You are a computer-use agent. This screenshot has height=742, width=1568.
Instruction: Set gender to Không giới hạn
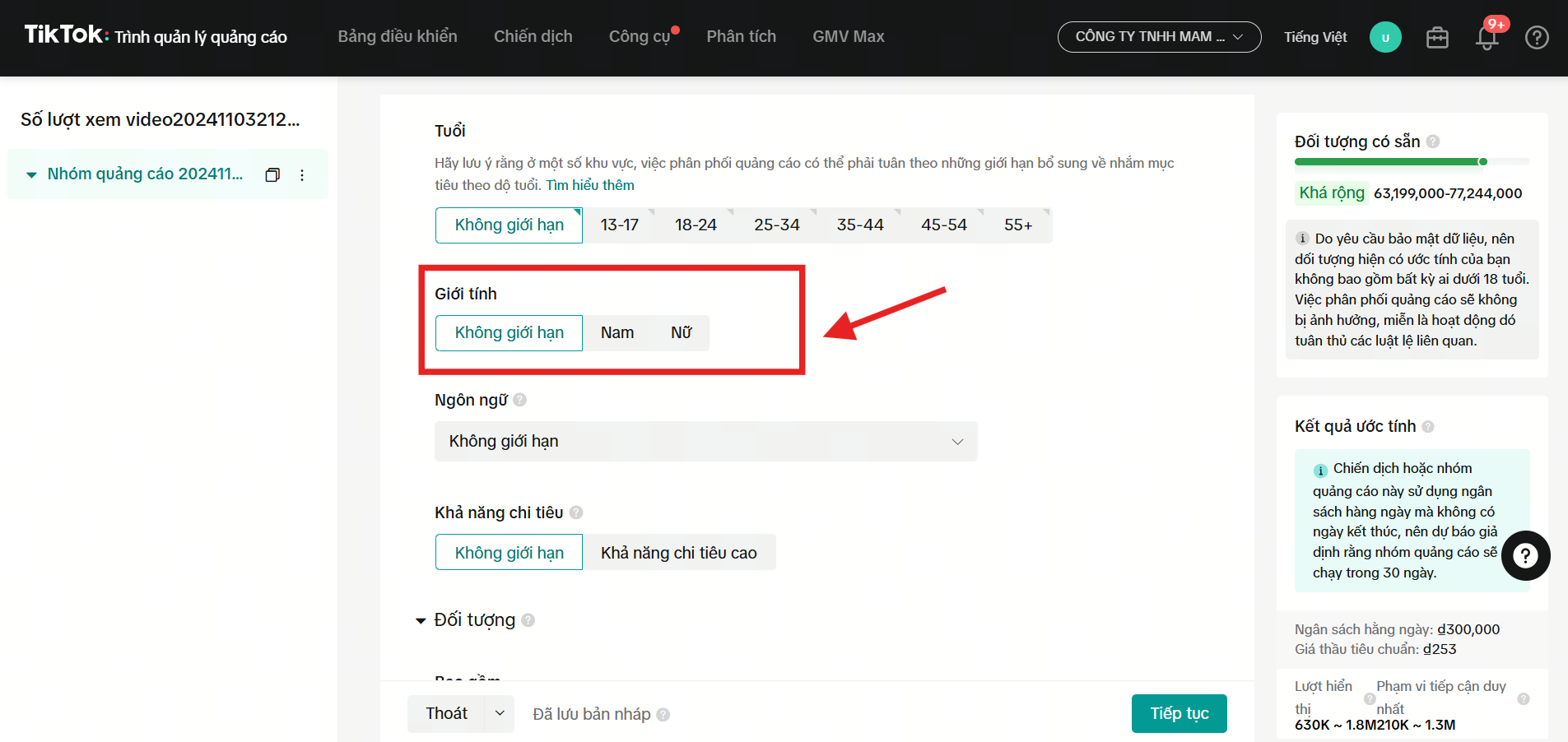click(509, 333)
